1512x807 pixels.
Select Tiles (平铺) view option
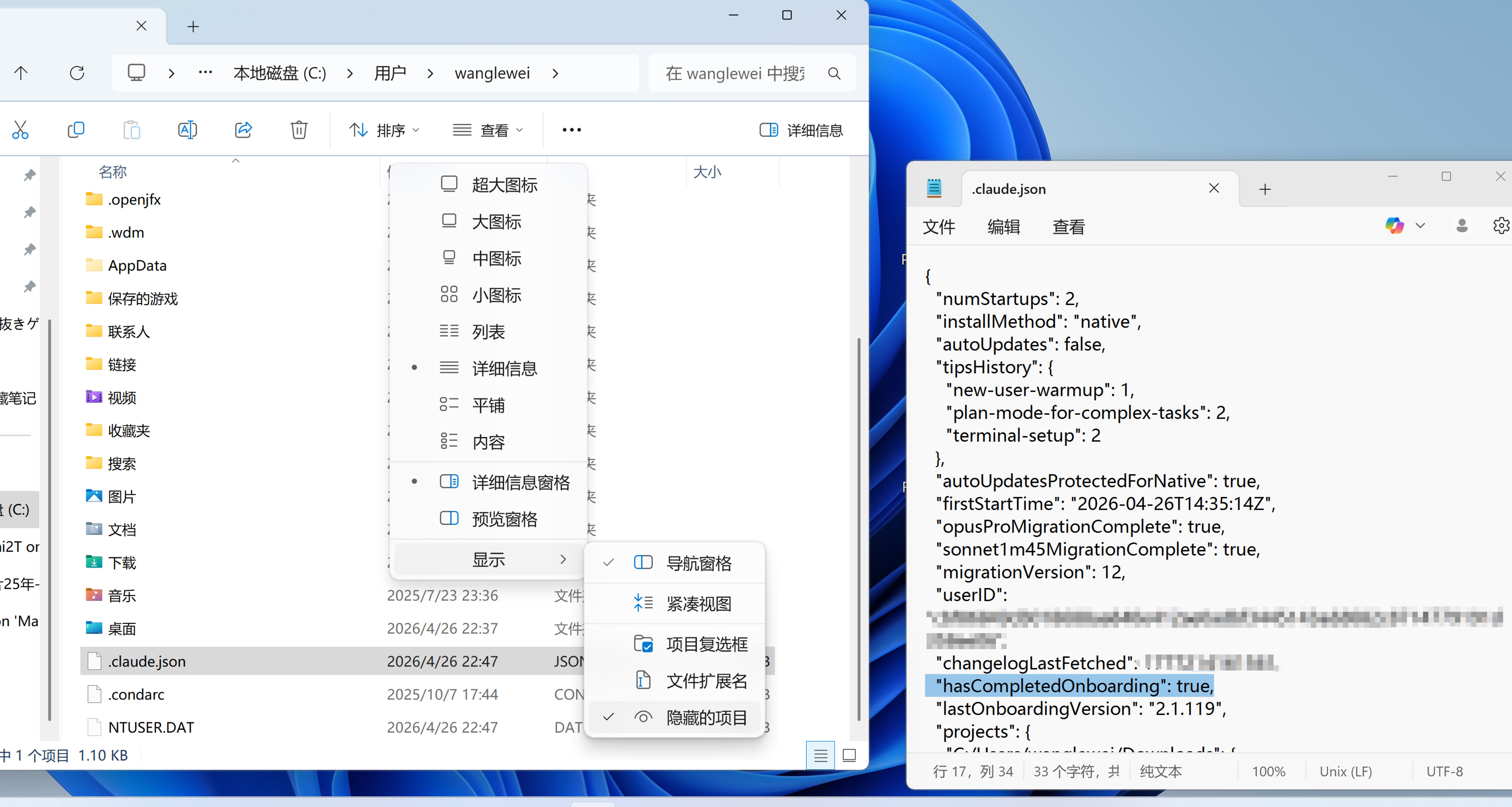tap(488, 405)
